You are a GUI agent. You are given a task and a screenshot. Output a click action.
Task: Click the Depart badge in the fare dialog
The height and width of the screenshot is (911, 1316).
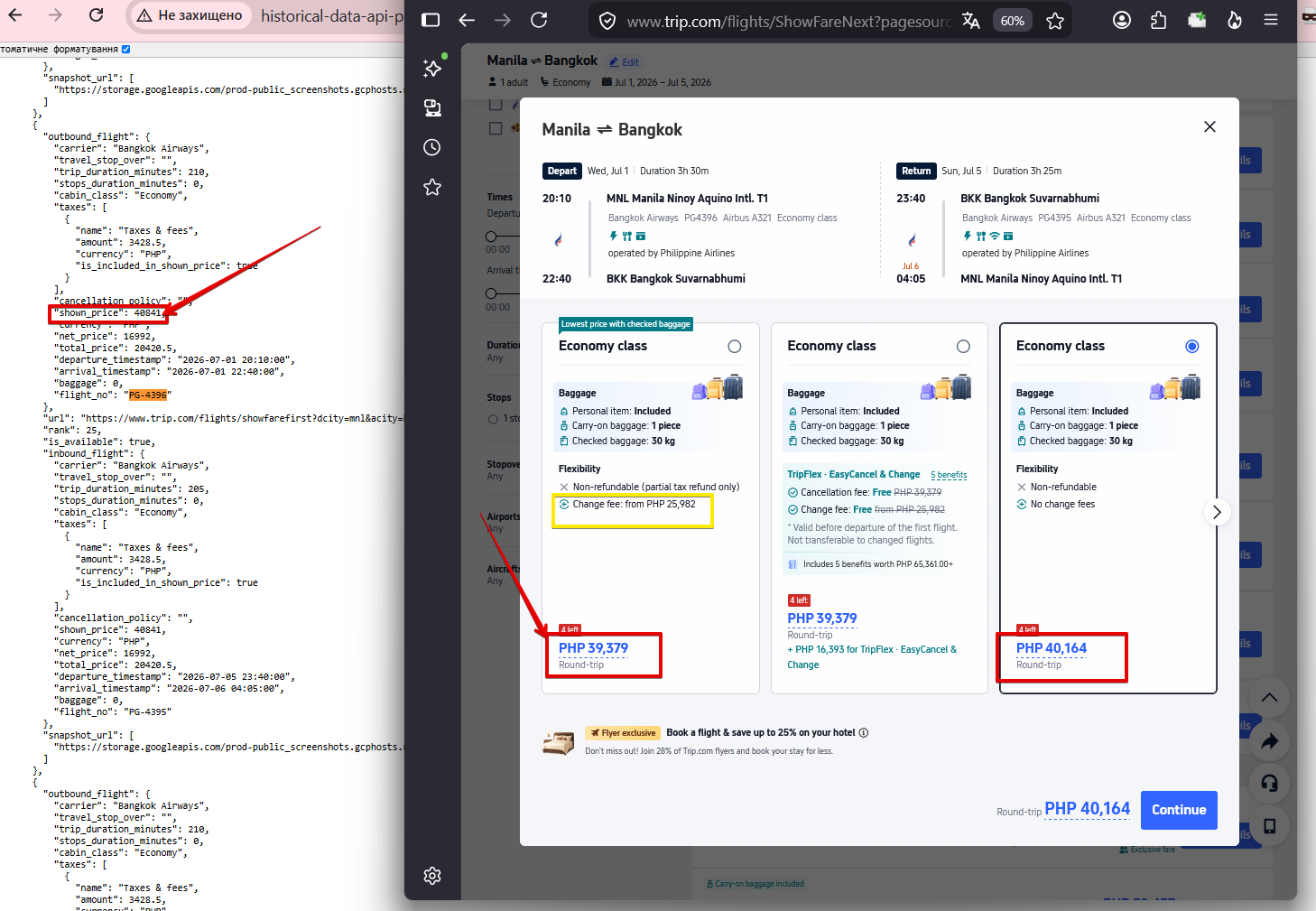coord(561,172)
